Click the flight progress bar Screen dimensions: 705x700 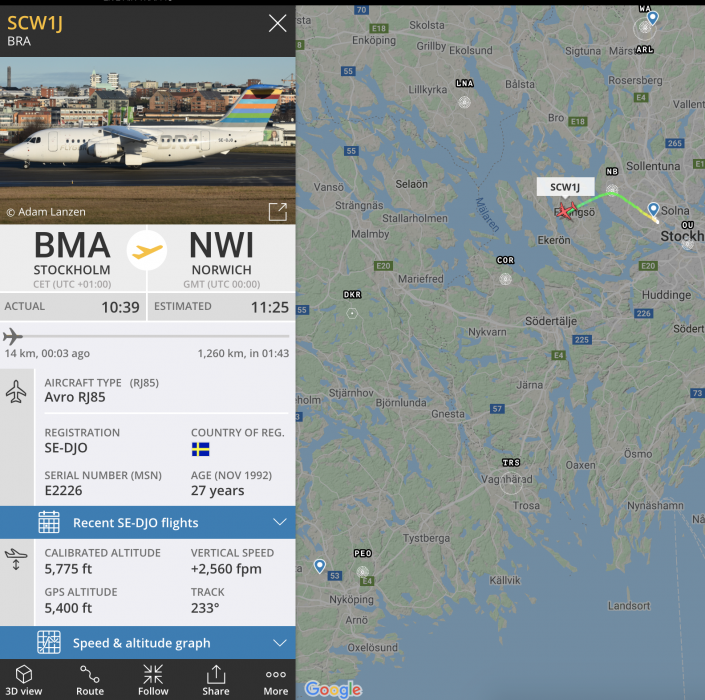pos(148,336)
